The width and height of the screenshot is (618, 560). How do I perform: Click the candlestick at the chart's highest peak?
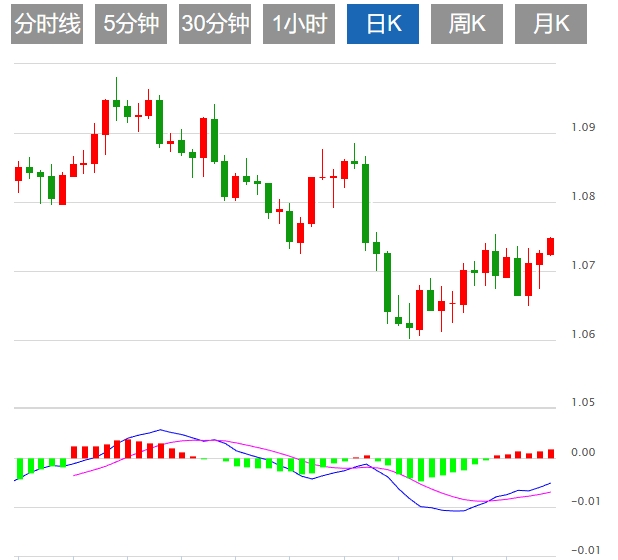click(116, 102)
